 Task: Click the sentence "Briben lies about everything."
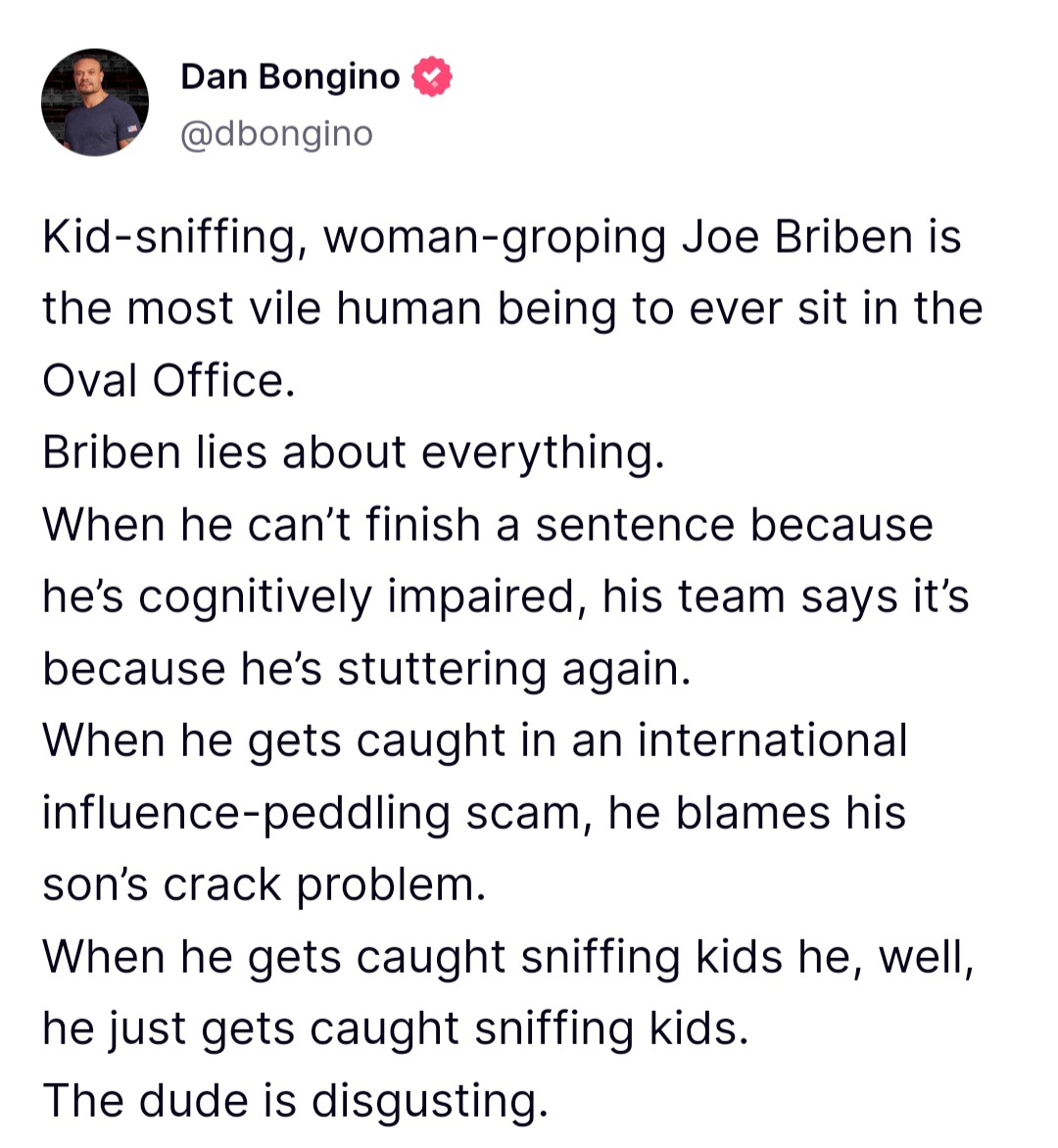coord(354,453)
